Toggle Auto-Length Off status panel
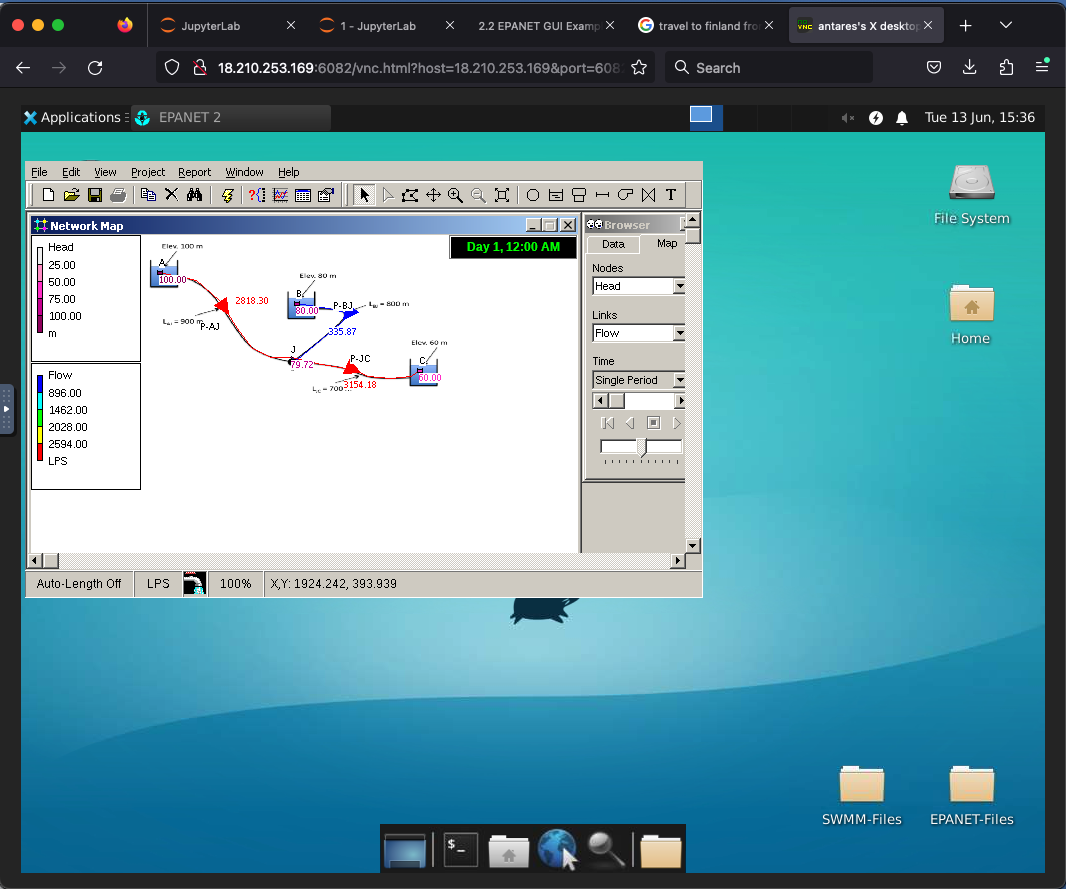The width and height of the screenshot is (1066, 889). [x=79, y=584]
